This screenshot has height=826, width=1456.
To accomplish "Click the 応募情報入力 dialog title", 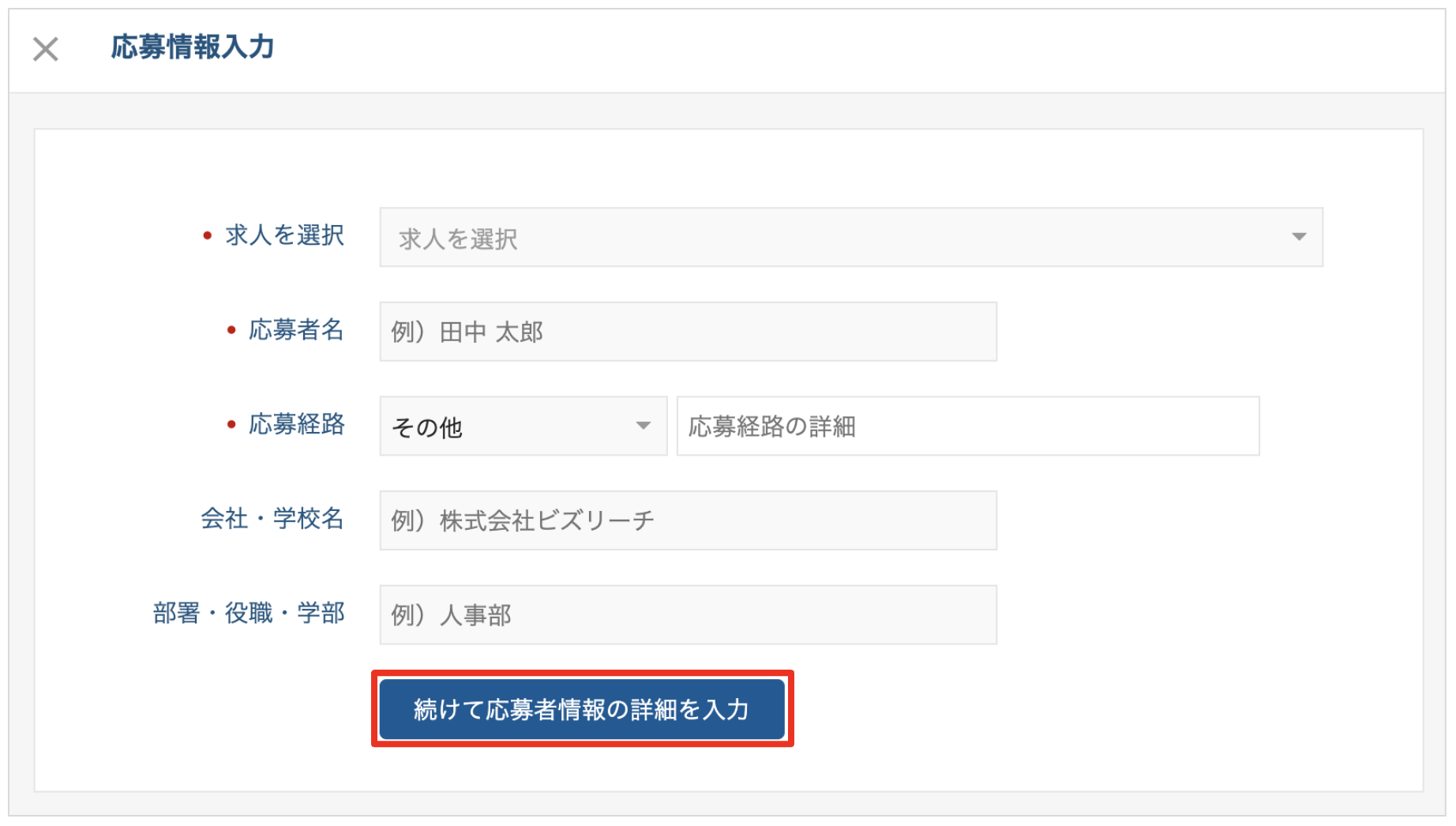I will (x=192, y=47).
